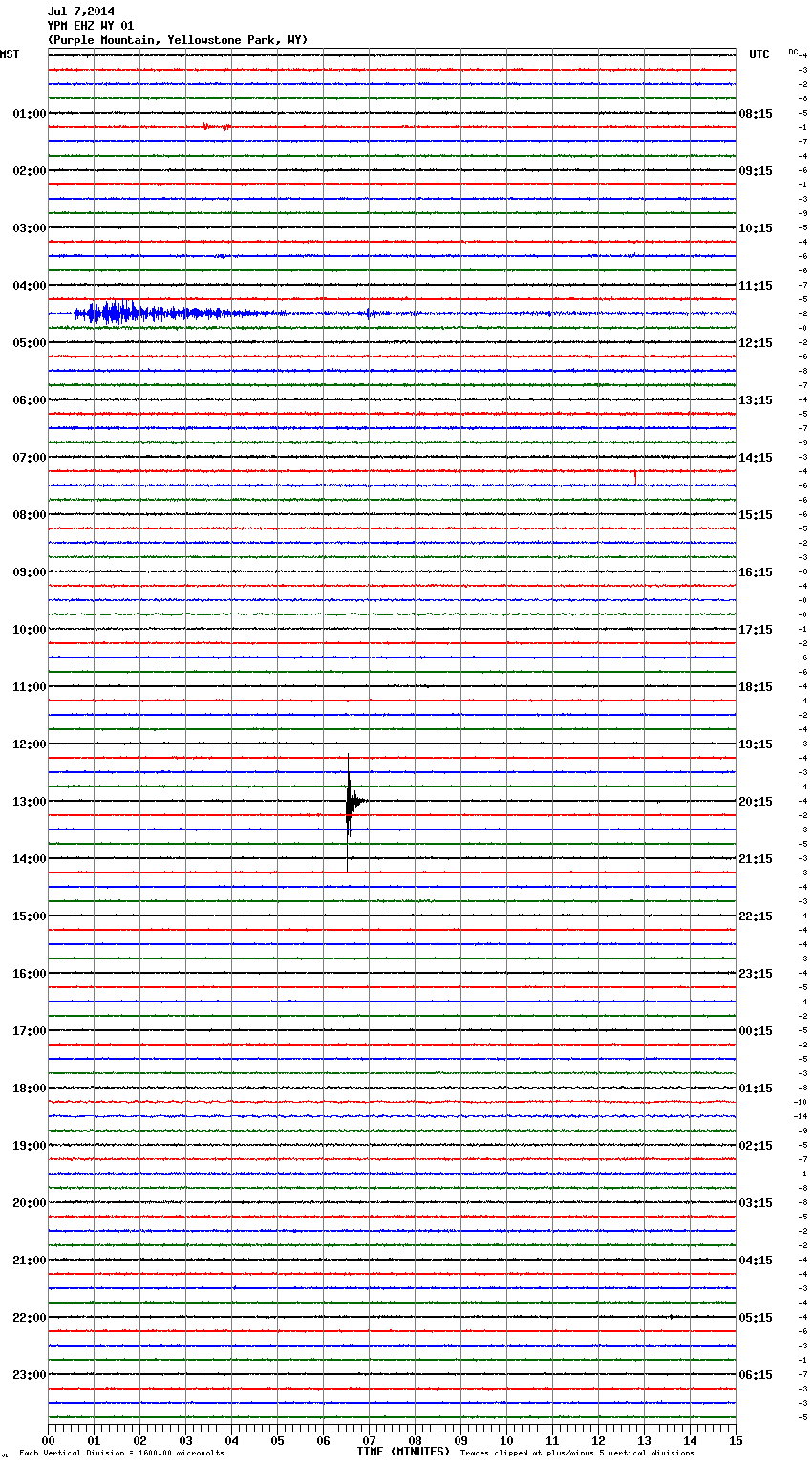
Task: Click the '17:00' MST time label
Action: tap(29, 1031)
